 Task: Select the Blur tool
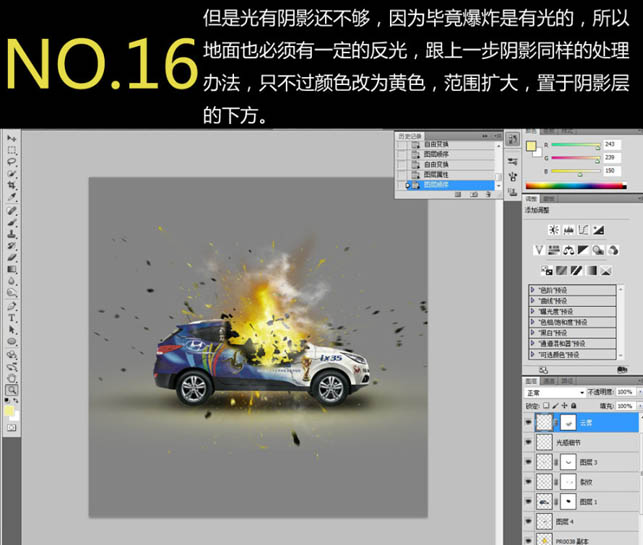[x=11, y=281]
